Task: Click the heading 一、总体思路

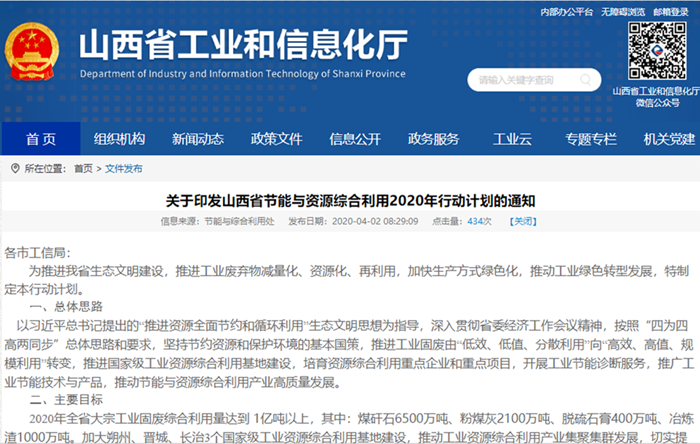Action: (66, 307)
